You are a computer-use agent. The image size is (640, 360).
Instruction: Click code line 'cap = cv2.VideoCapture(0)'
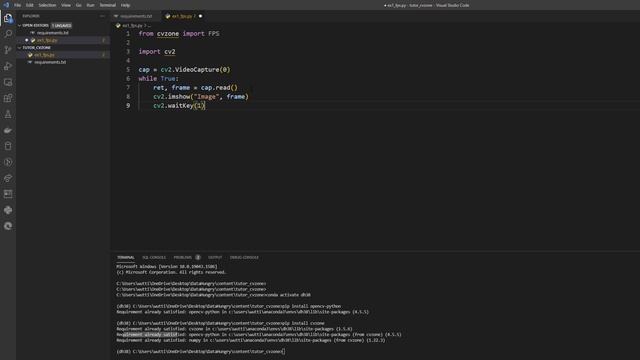[x=184, y=70]
